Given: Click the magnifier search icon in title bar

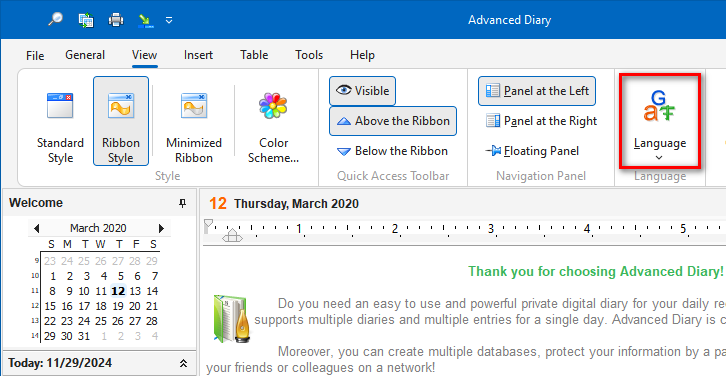Looking at the screenshot, I should pyautogui.click(x=56, y=19).
